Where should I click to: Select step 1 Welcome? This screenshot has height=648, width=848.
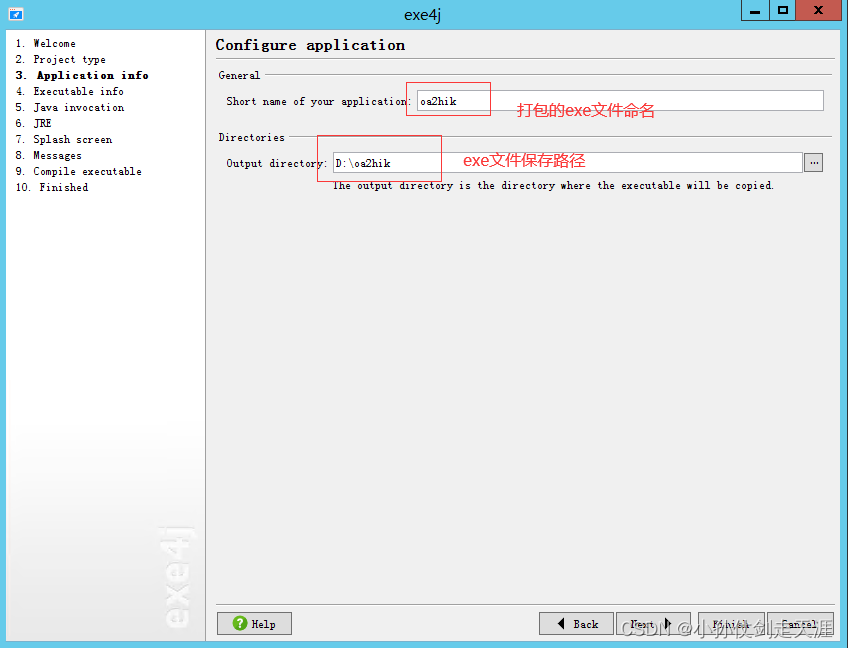coord(46,43)
